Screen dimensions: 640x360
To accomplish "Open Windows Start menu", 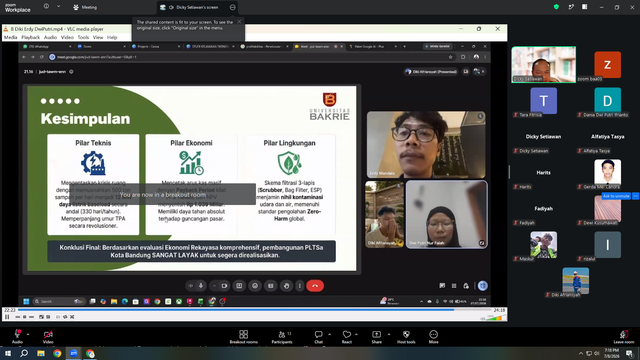I will tap(8, 353).
